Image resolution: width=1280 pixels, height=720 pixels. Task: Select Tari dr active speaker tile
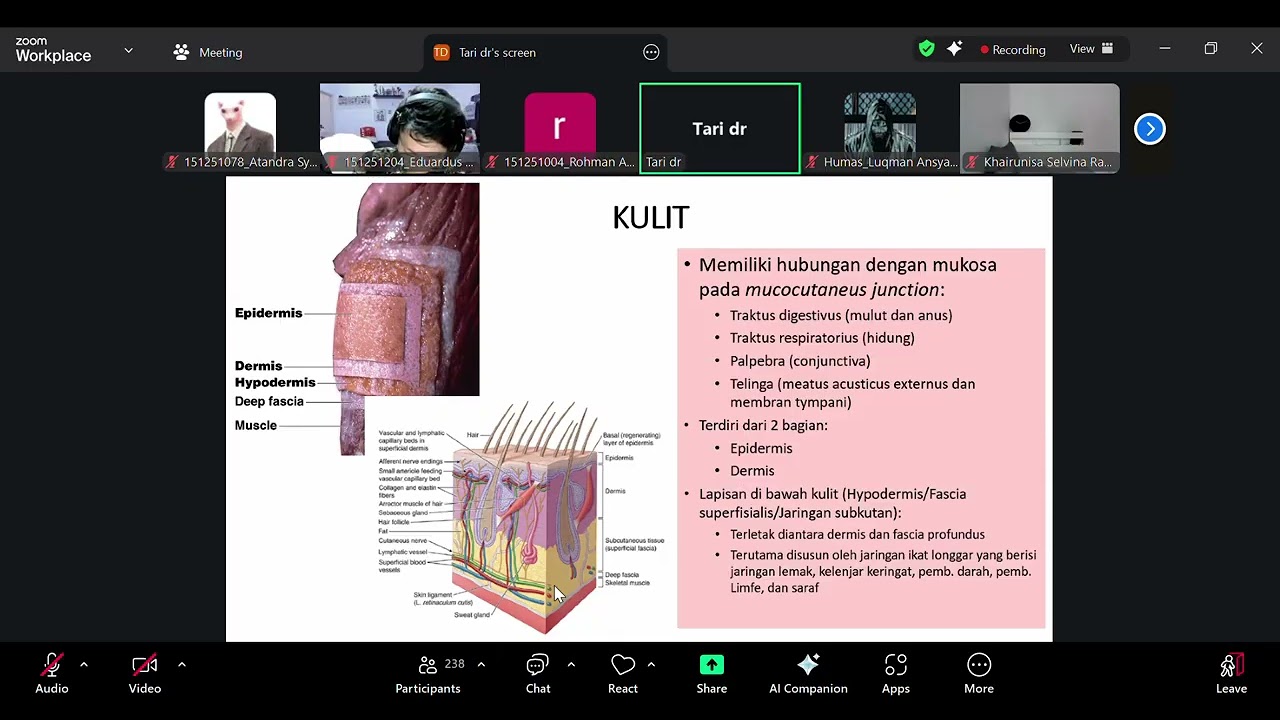720,129
